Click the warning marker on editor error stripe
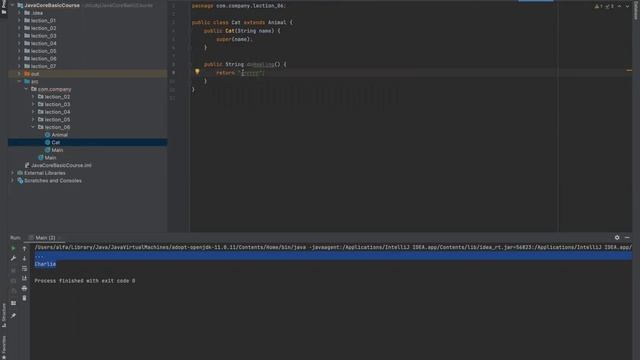The height and width of the screenshot is (360, 640). (x=629, y=71)
